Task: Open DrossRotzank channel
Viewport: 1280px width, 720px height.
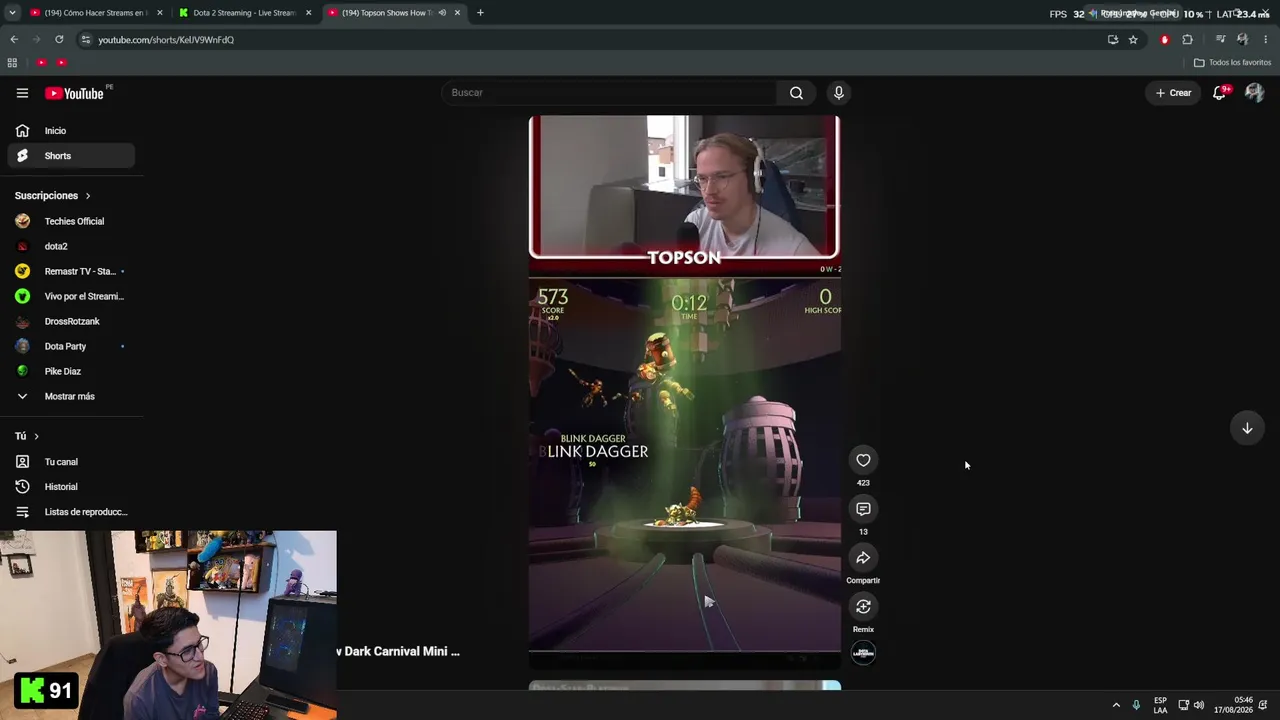Action: (71, 321)
